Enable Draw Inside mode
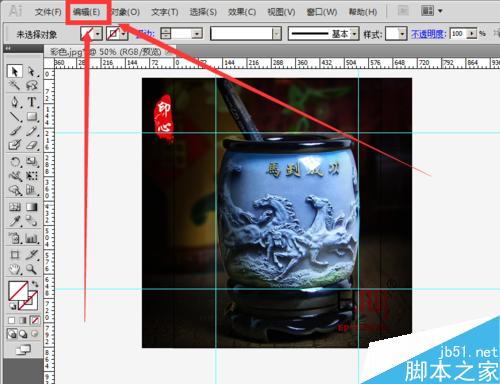 (x=35, y=334)
